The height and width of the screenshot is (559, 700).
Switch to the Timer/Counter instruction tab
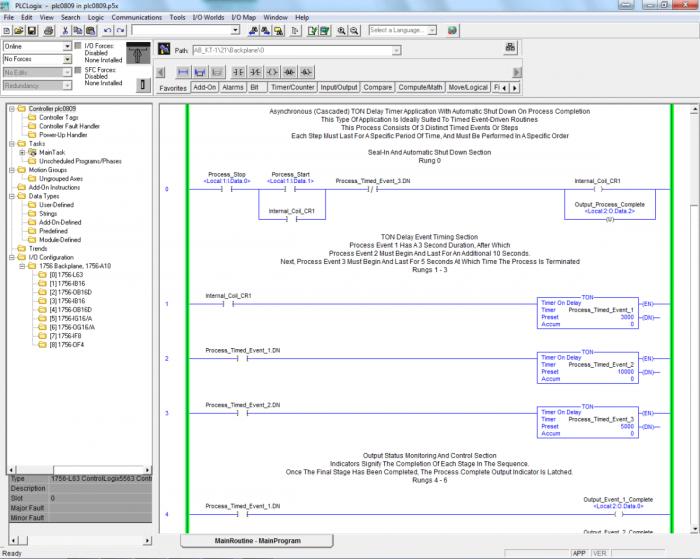click(294, 88)
